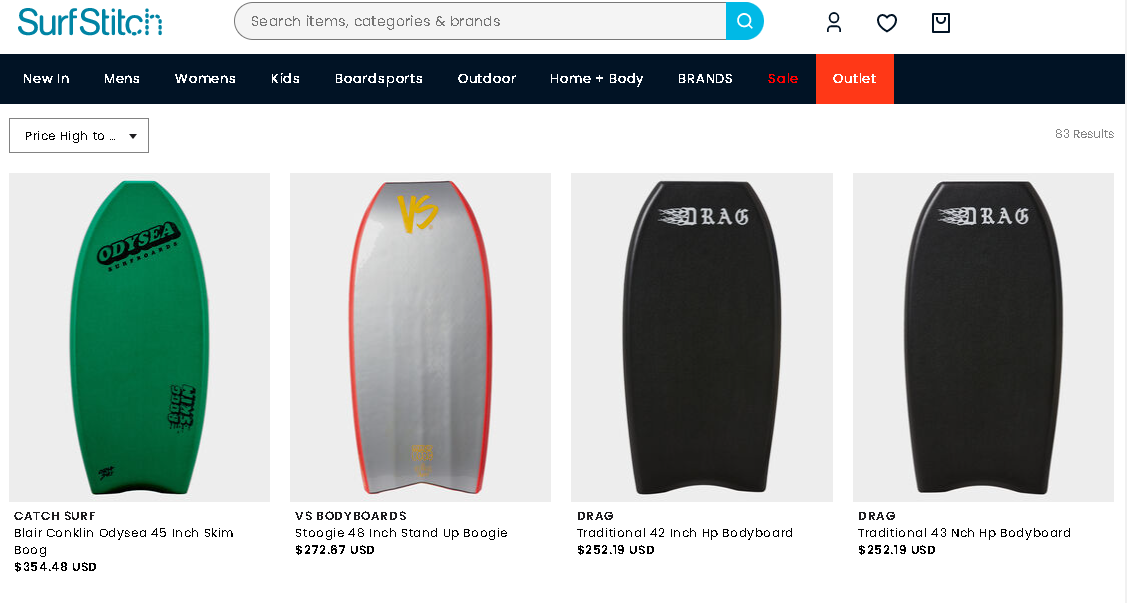Image resolution: width=1127 pixels, height=603 pixels.
Task: Open the Sale section
Action: [783, 78]
